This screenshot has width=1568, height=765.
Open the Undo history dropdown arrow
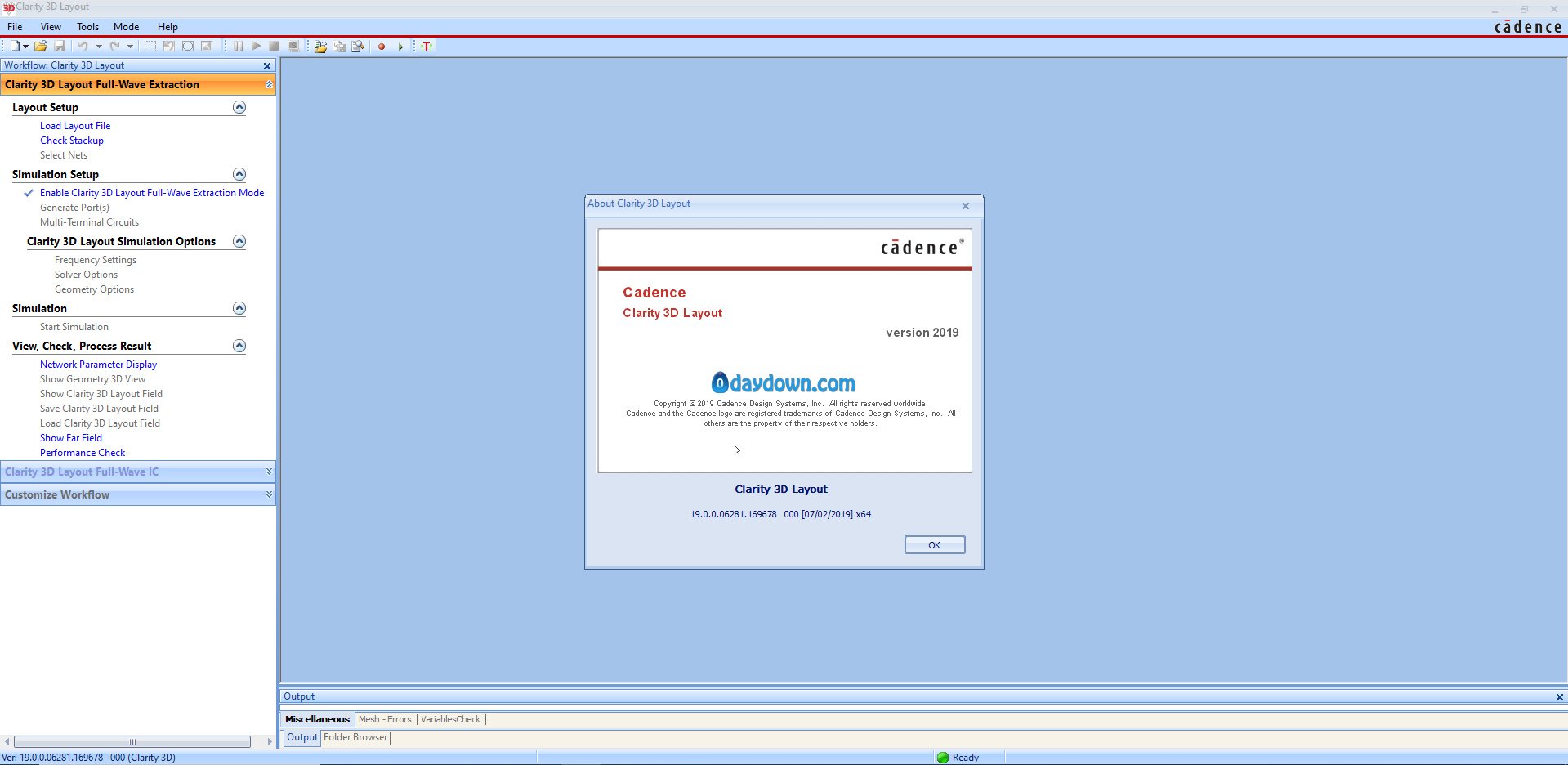point(99,47)
